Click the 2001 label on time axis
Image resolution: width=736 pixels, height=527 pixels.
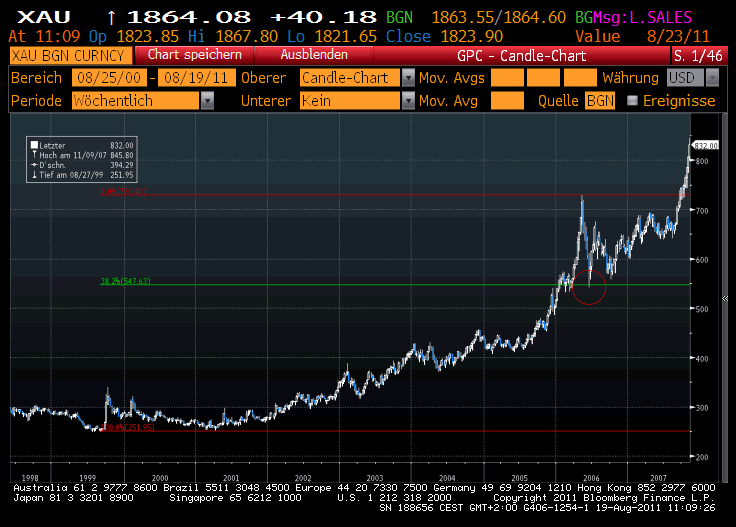click(230, 478)
